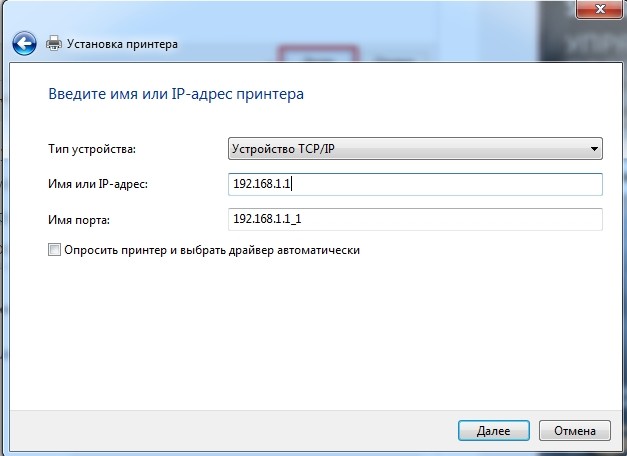Open the Тип устройства dropdown list
This screenshot has height=456, width=627.
pyautogui.click(x=415, y=149)
